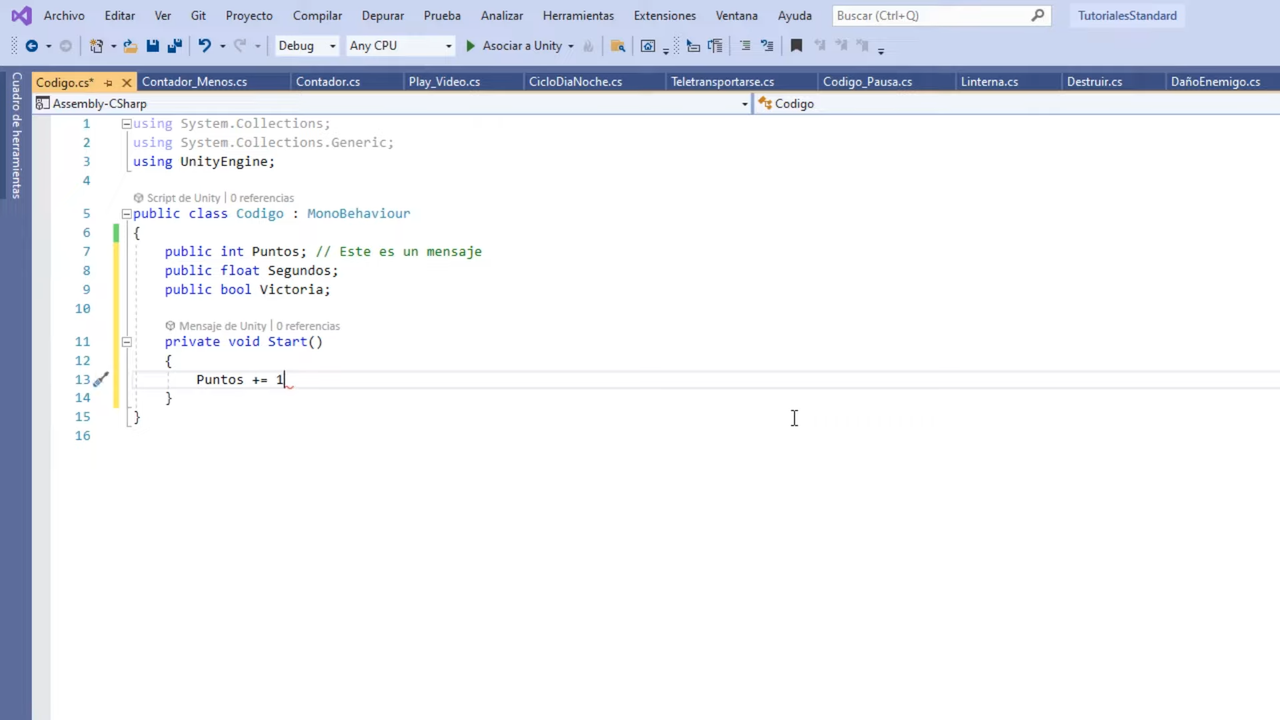1280x720 pixels.
Task: Open file with the folder icon
Action: click(130, 46)
